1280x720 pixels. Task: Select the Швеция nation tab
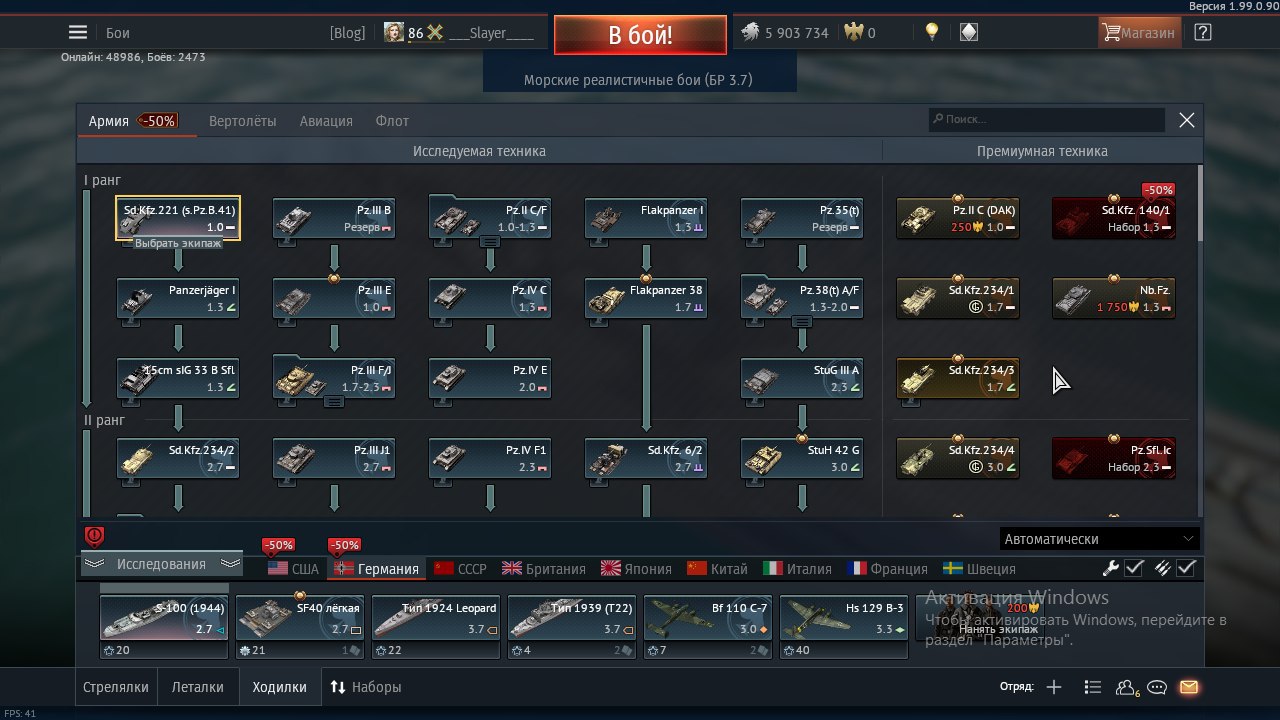click(979, 569)
